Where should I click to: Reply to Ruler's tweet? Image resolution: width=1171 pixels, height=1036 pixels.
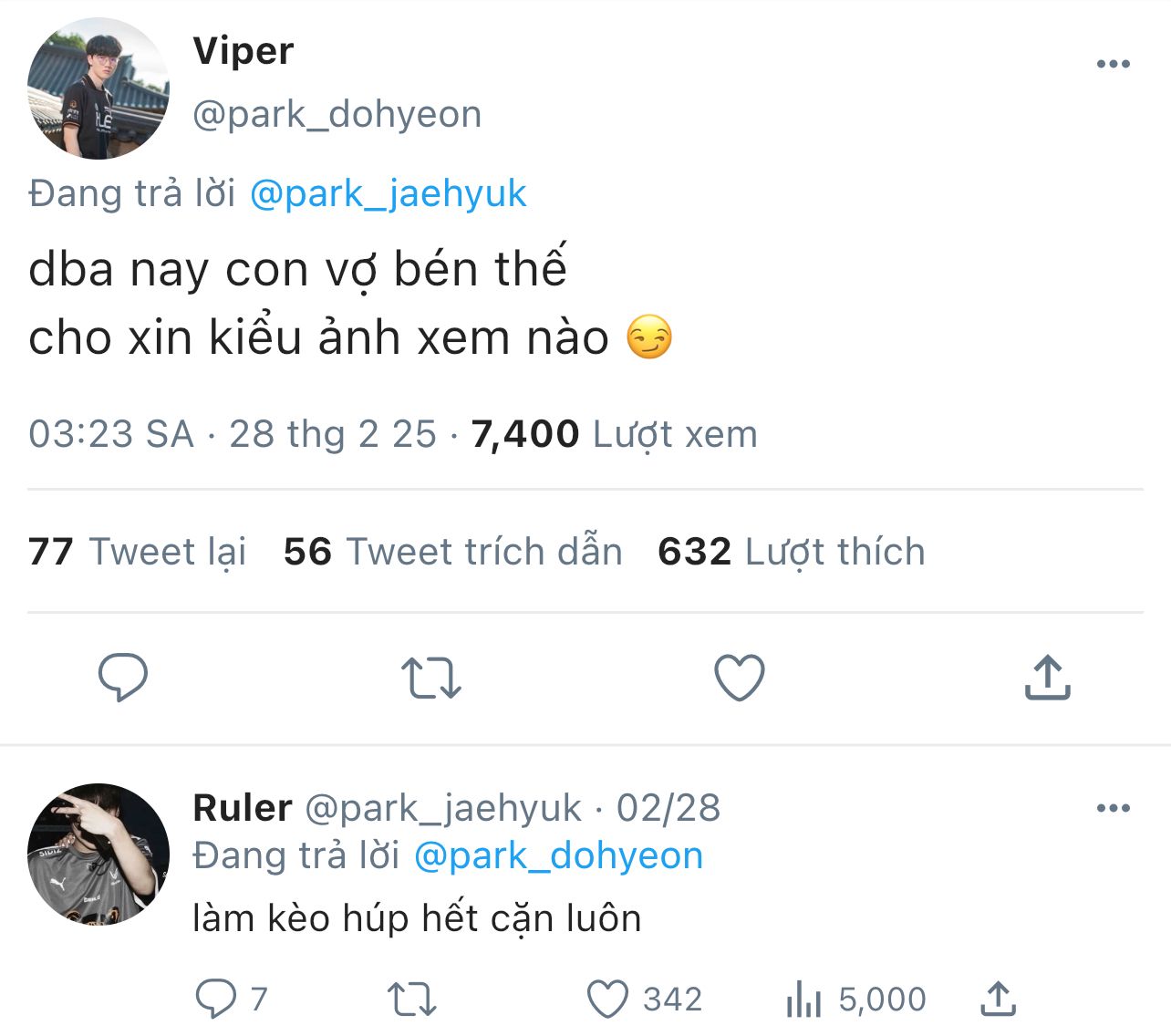point(217,1000)
